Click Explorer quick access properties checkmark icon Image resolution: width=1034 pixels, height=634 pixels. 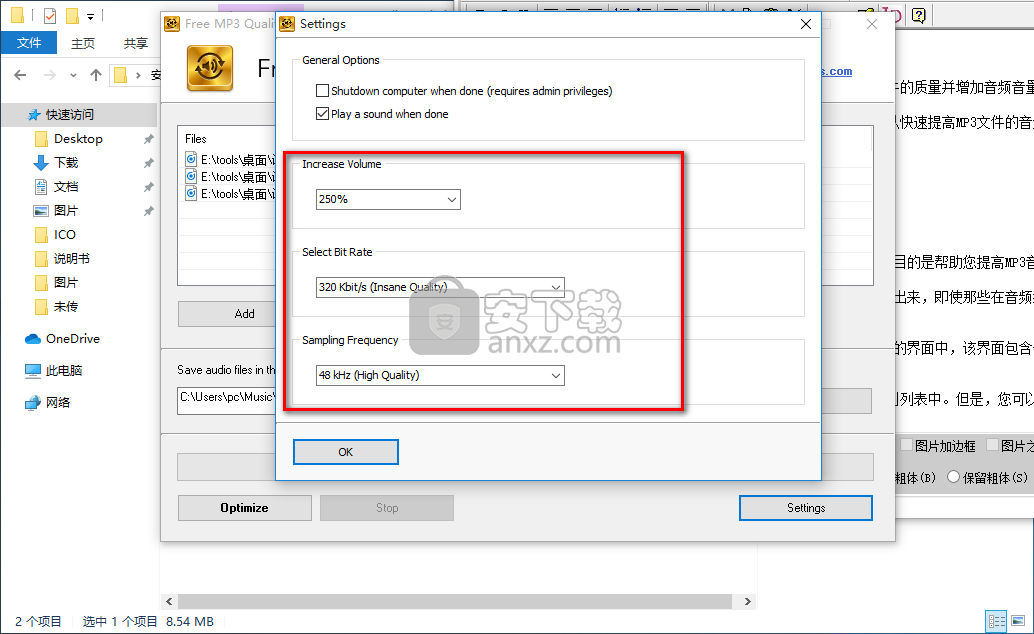[x=49, y=15]
